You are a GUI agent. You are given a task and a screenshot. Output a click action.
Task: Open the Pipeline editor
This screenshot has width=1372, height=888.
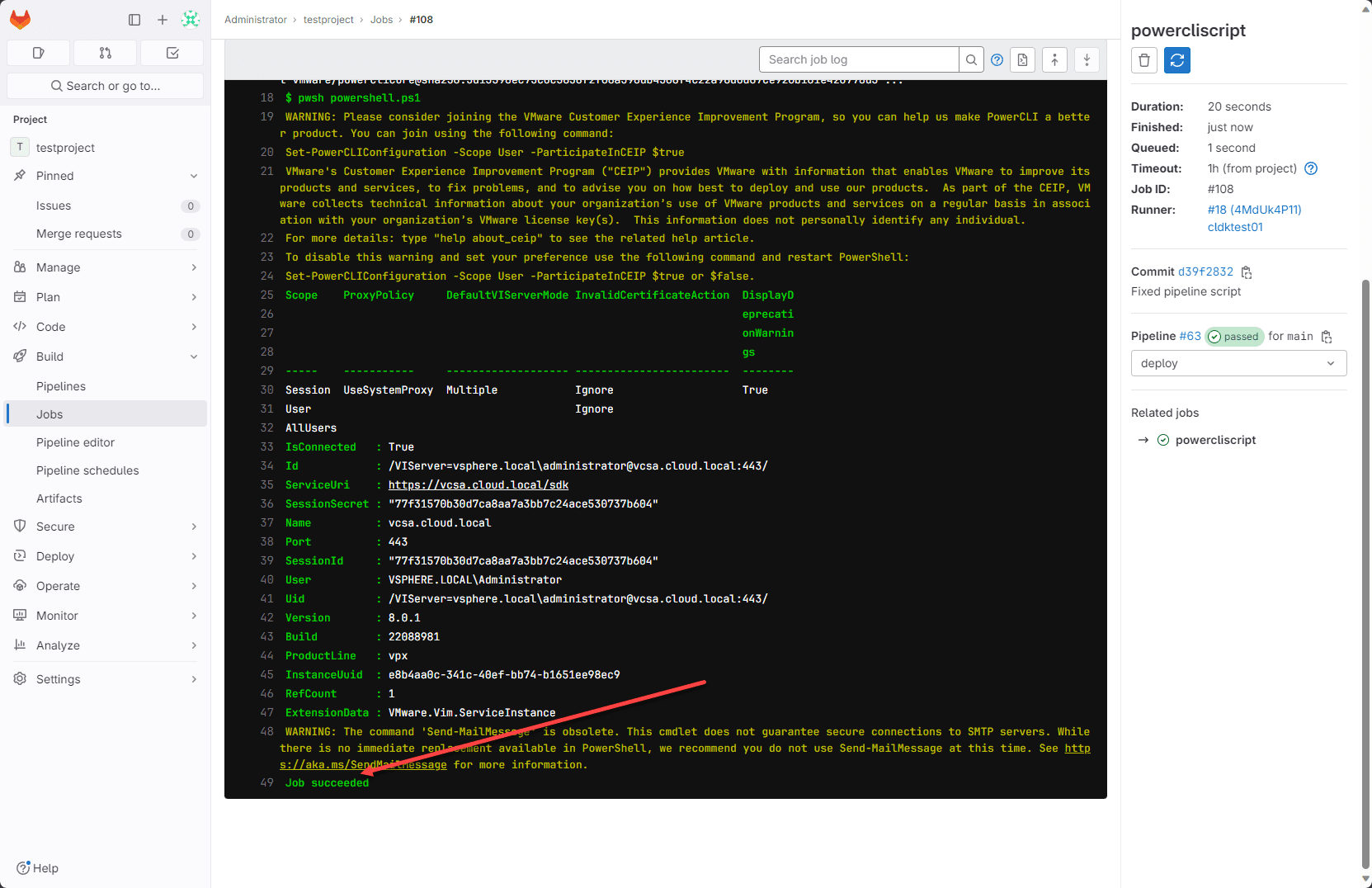75,442
